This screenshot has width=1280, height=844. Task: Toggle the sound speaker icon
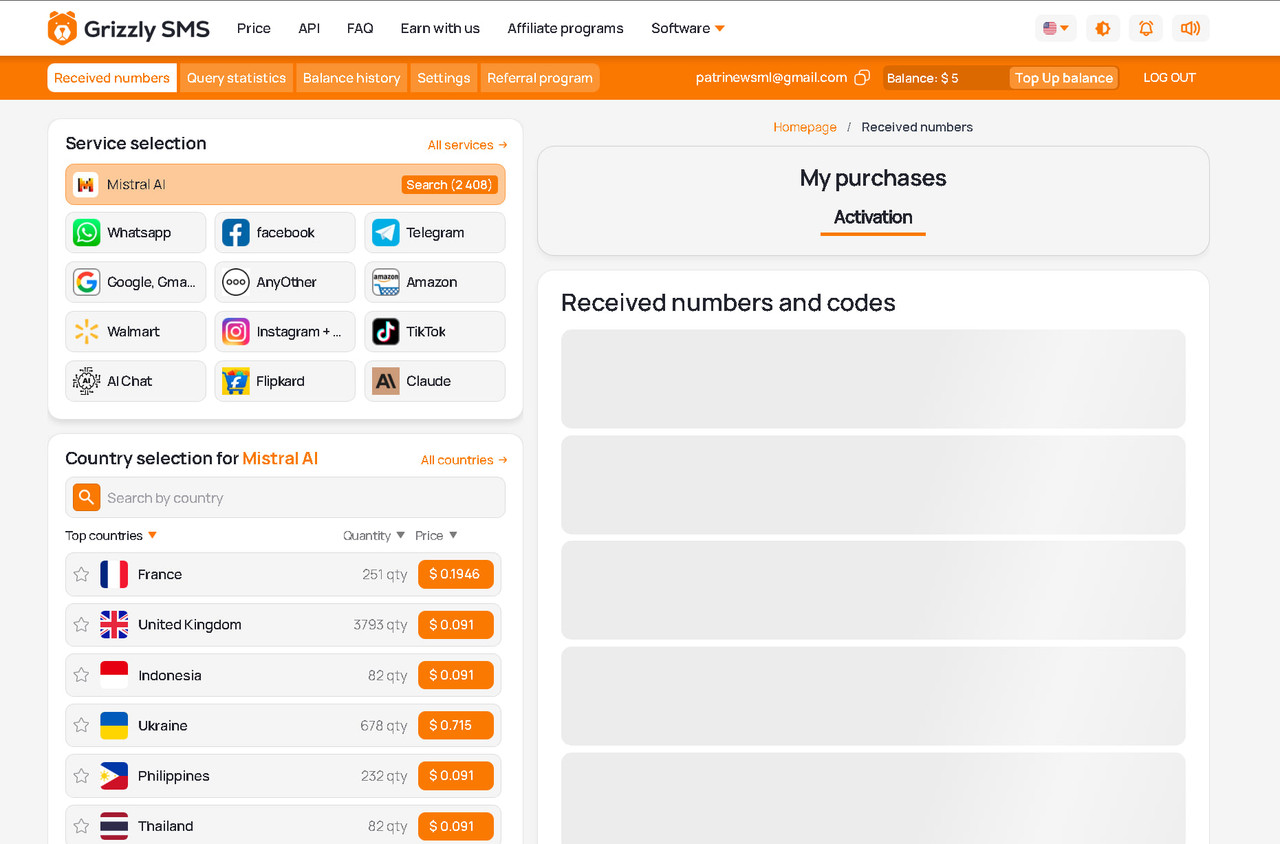[1190, 28]
